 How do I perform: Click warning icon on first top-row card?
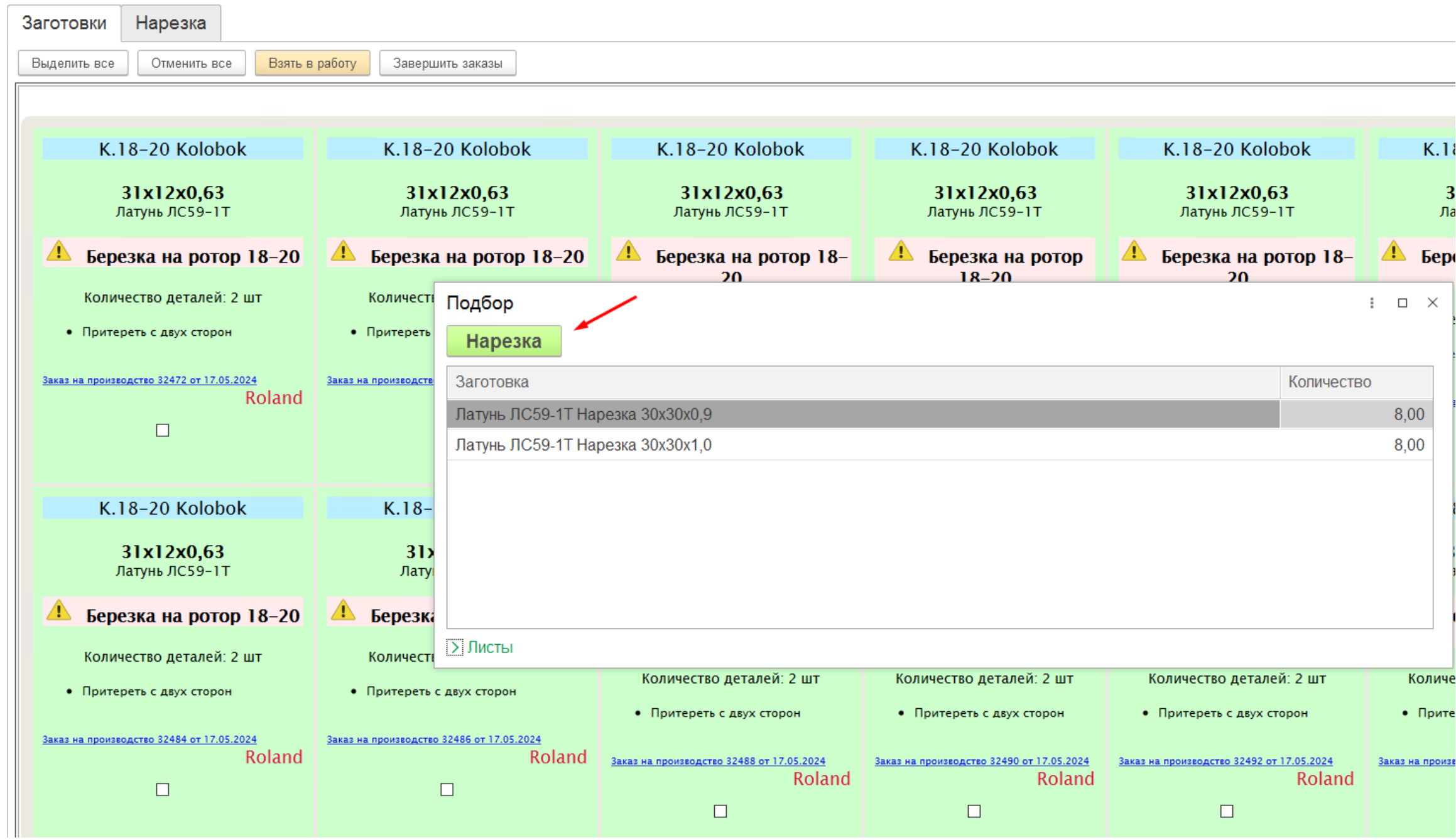click(59, 252)
